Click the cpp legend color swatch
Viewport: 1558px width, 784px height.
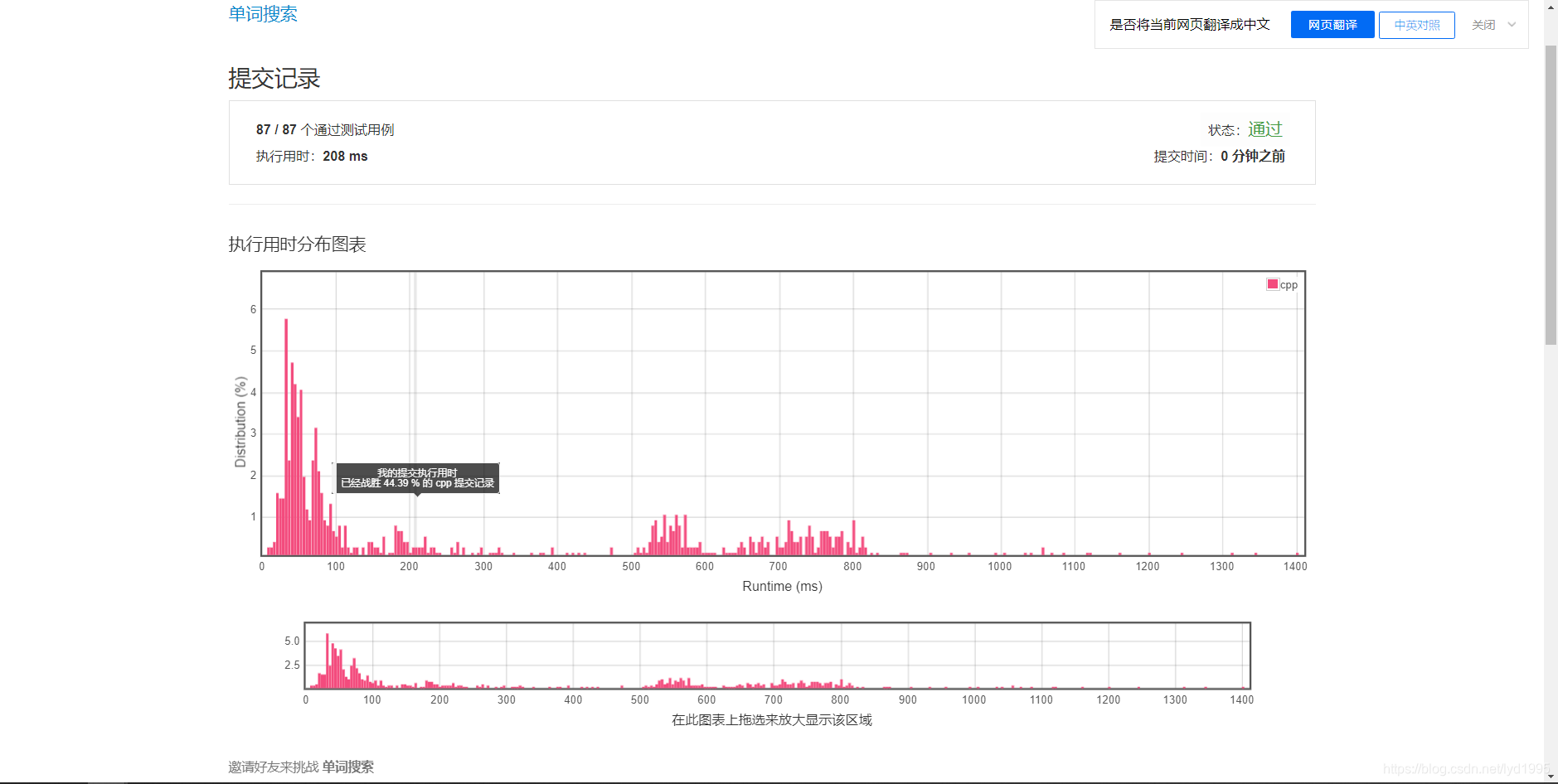point(1272,284)
